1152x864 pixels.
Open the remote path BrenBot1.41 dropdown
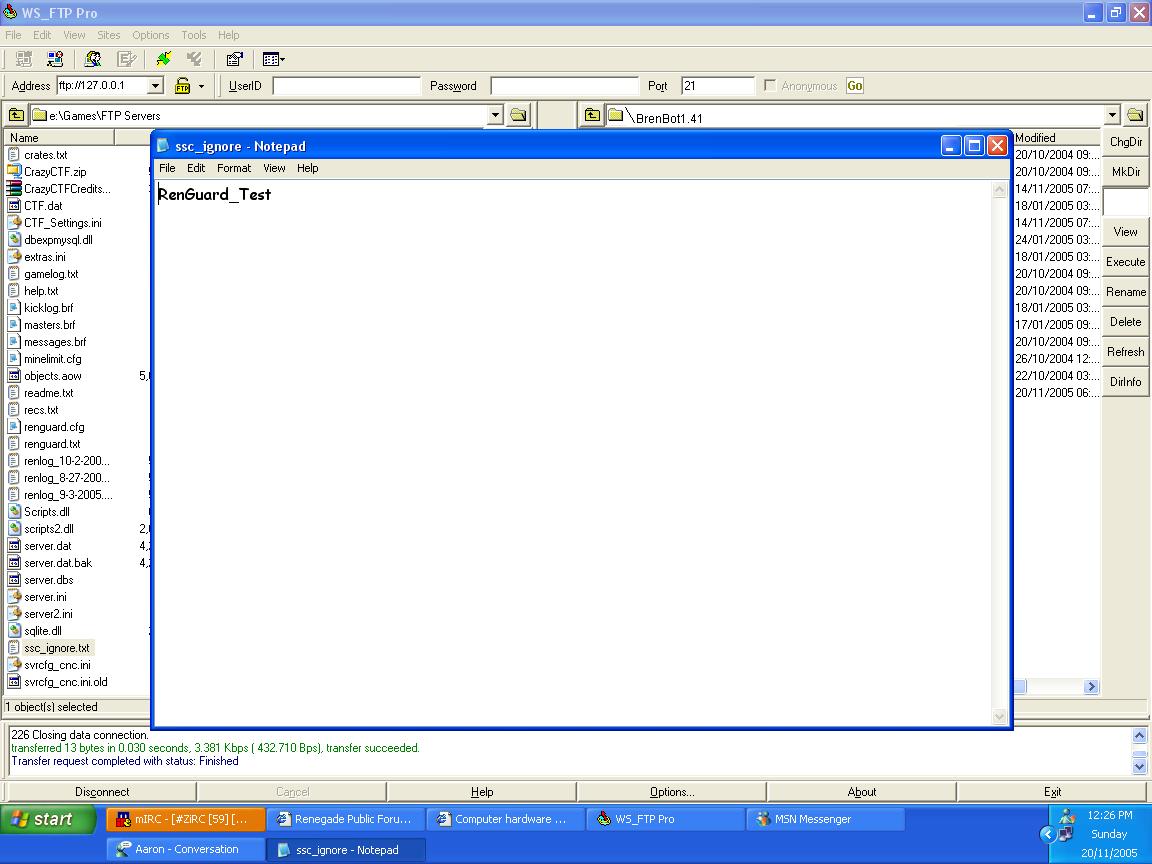click(x=1112, y=115)
